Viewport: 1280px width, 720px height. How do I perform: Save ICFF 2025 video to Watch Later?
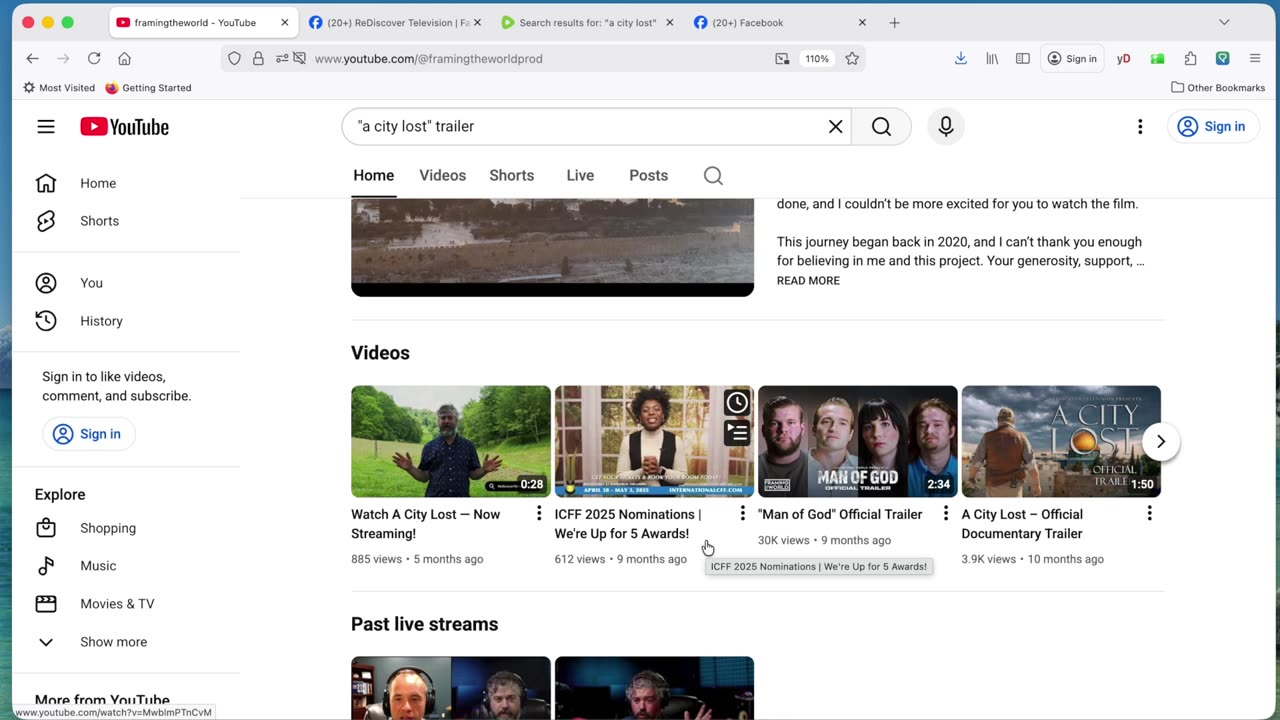[x=737, y=403]
